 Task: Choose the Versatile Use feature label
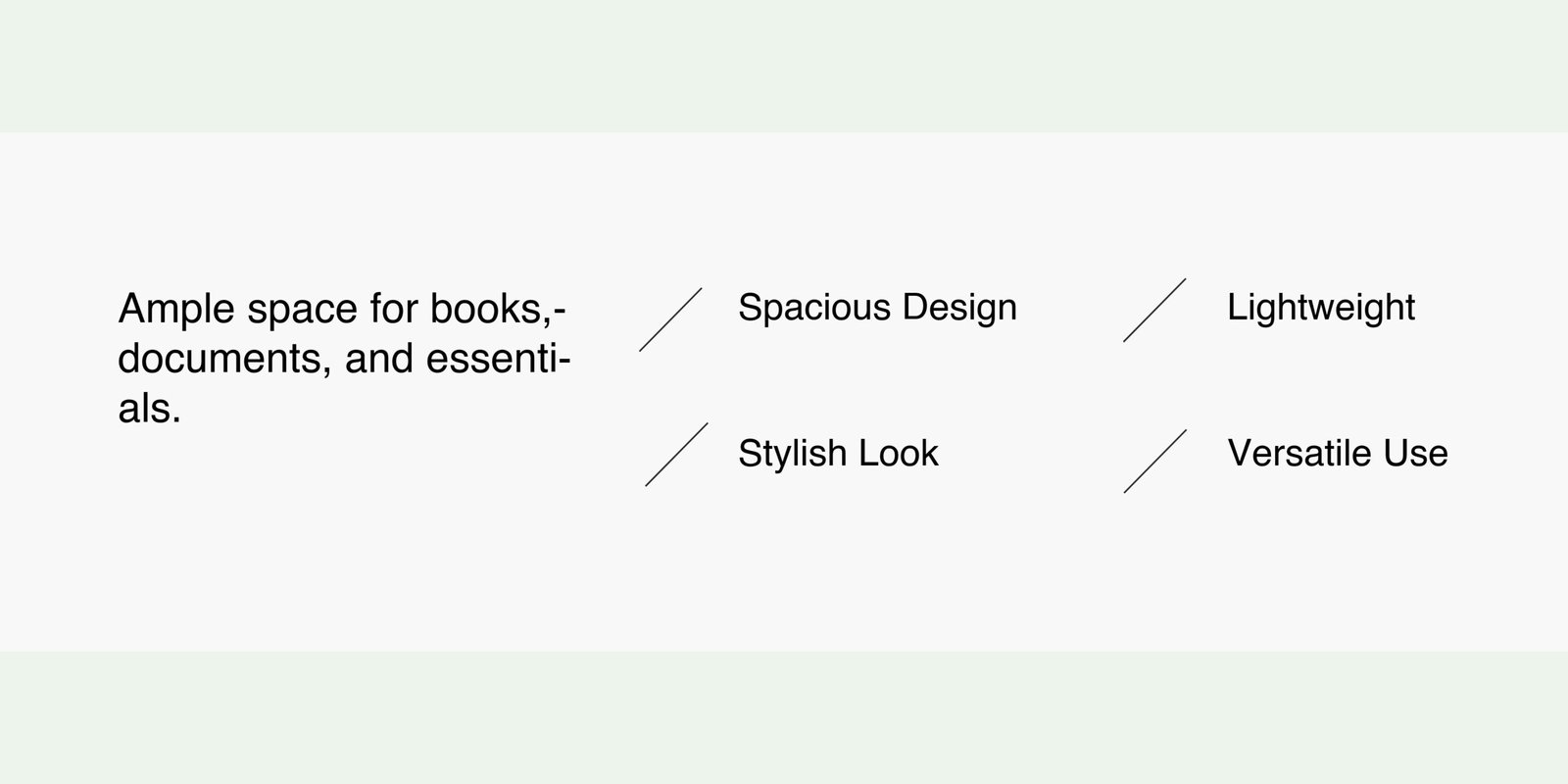pos(1337,454)
